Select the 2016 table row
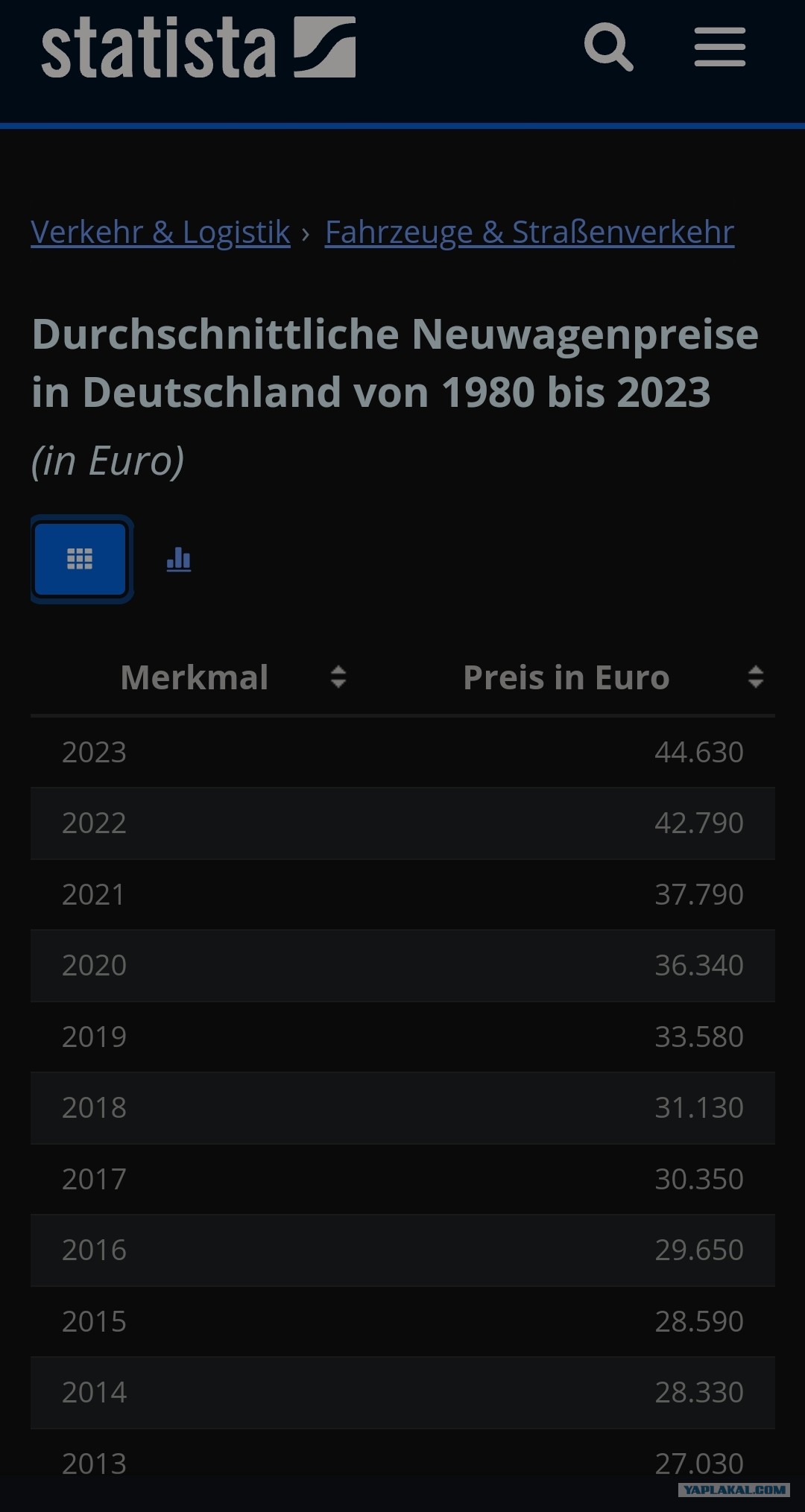The width and height of the screenshot is (805, 1512). (402, 1250)
